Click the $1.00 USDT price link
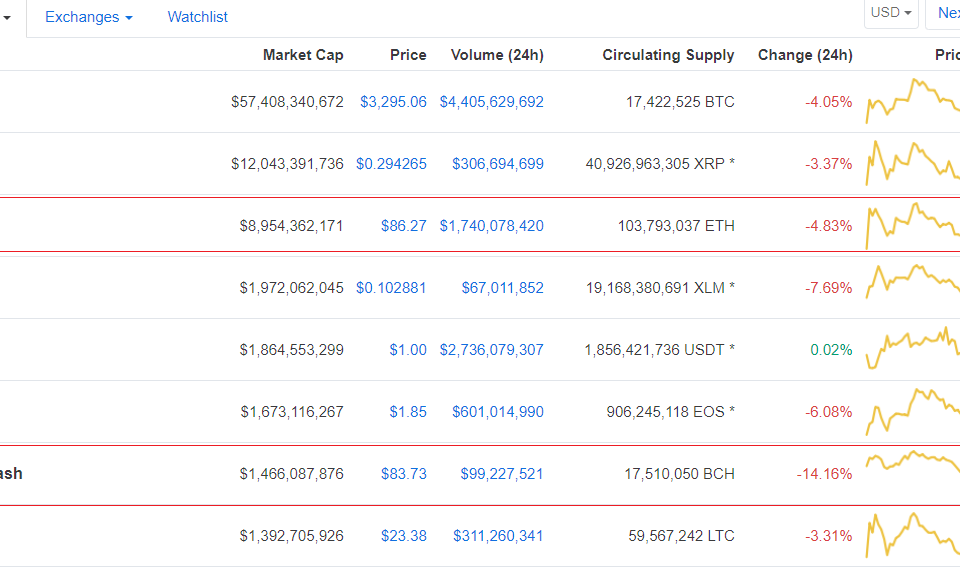The width and height of the screenshot is (960, 567). pos(408,350)
